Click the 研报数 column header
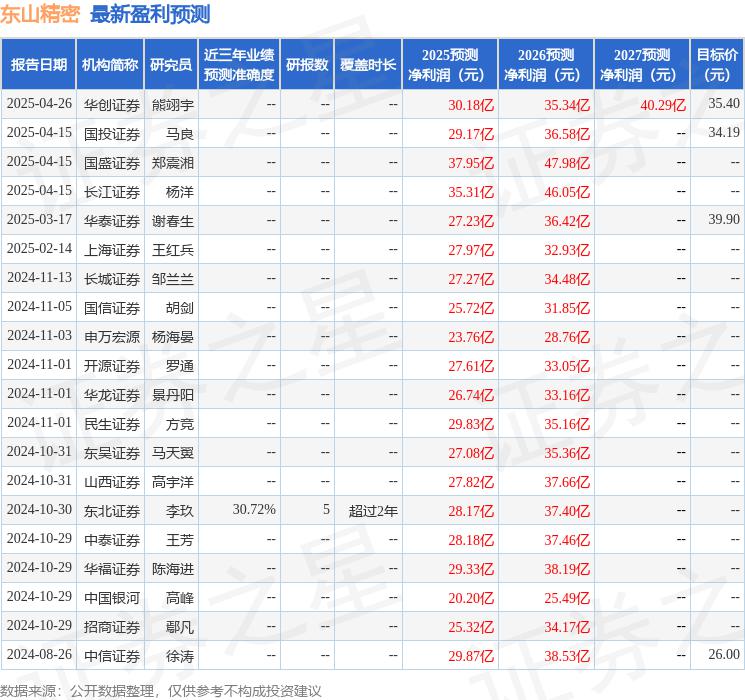The width and height of the screenshot is (745, 700). [x=307, y=65]
